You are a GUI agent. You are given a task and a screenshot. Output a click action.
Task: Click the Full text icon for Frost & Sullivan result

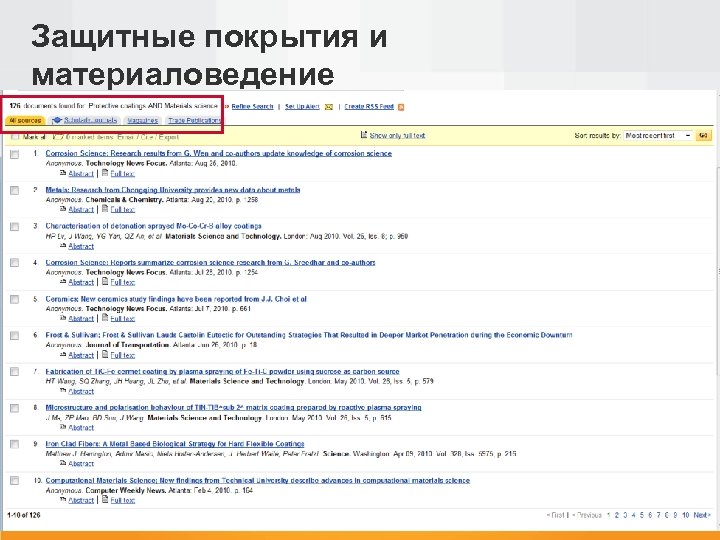coord(105,354)
